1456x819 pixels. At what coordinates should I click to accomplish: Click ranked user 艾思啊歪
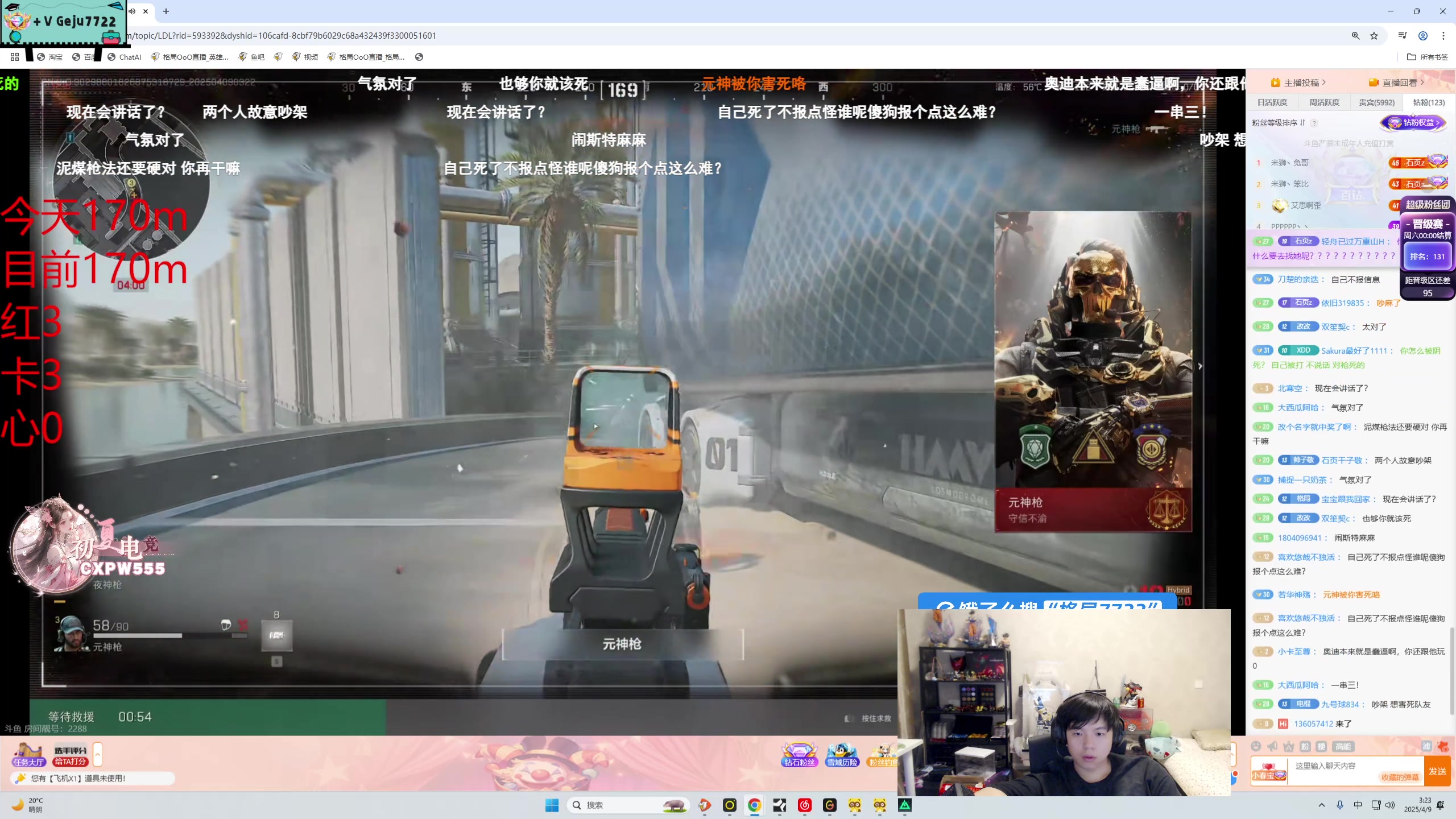[1305, 205]
